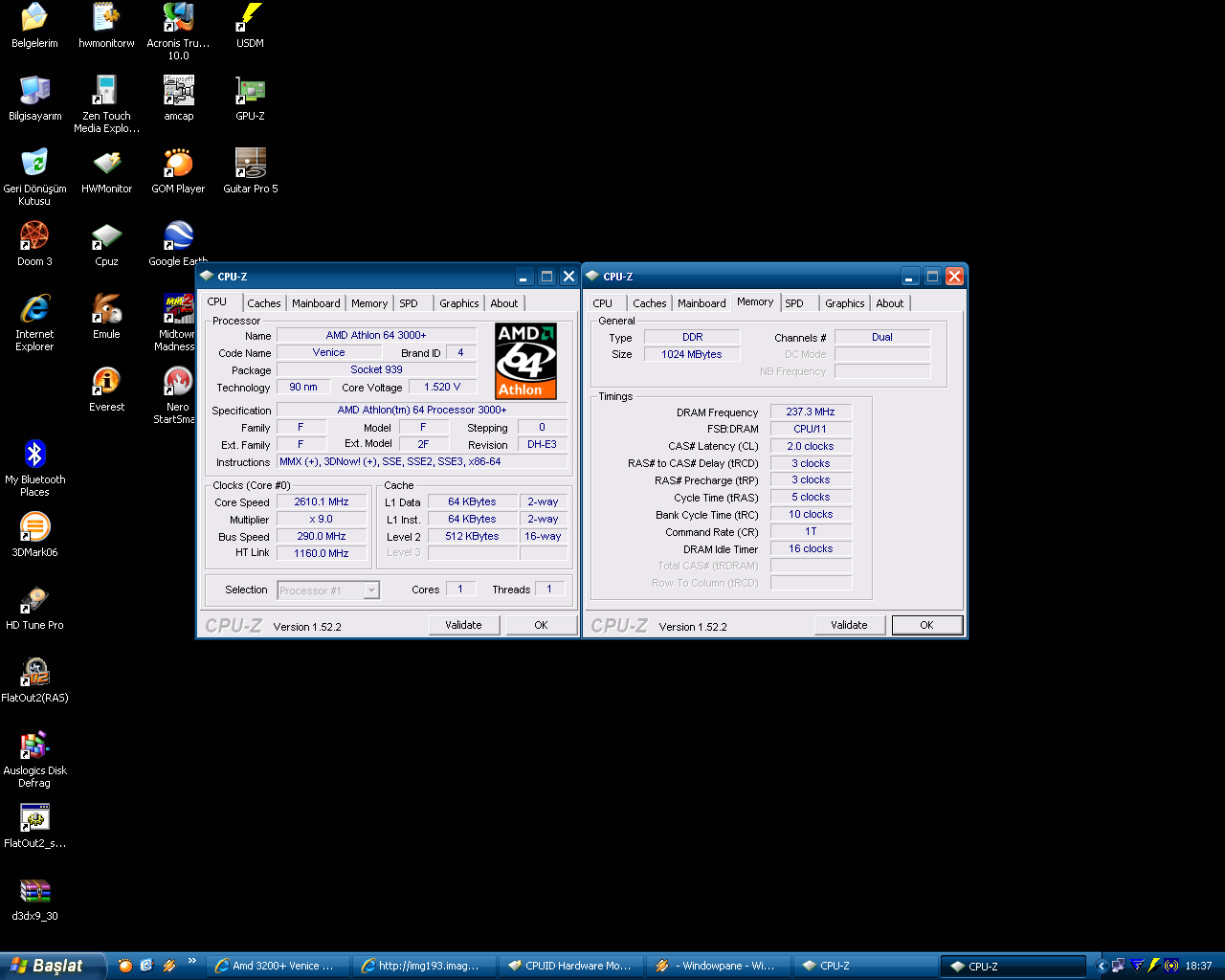
Task: Open About tab in right CPU-Z window
Action: (890, 303)
